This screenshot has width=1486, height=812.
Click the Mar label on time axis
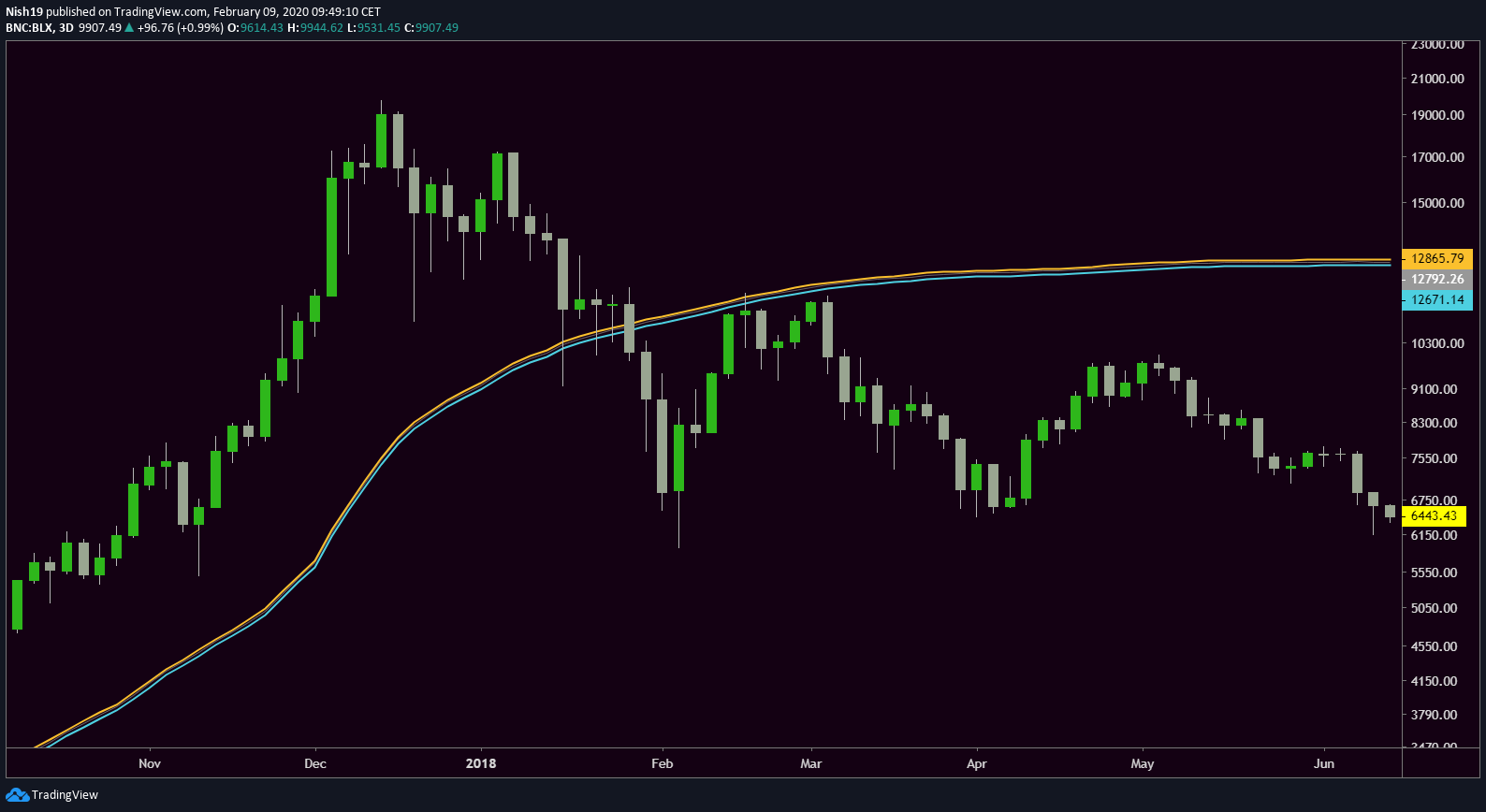(x=811, y=763)
